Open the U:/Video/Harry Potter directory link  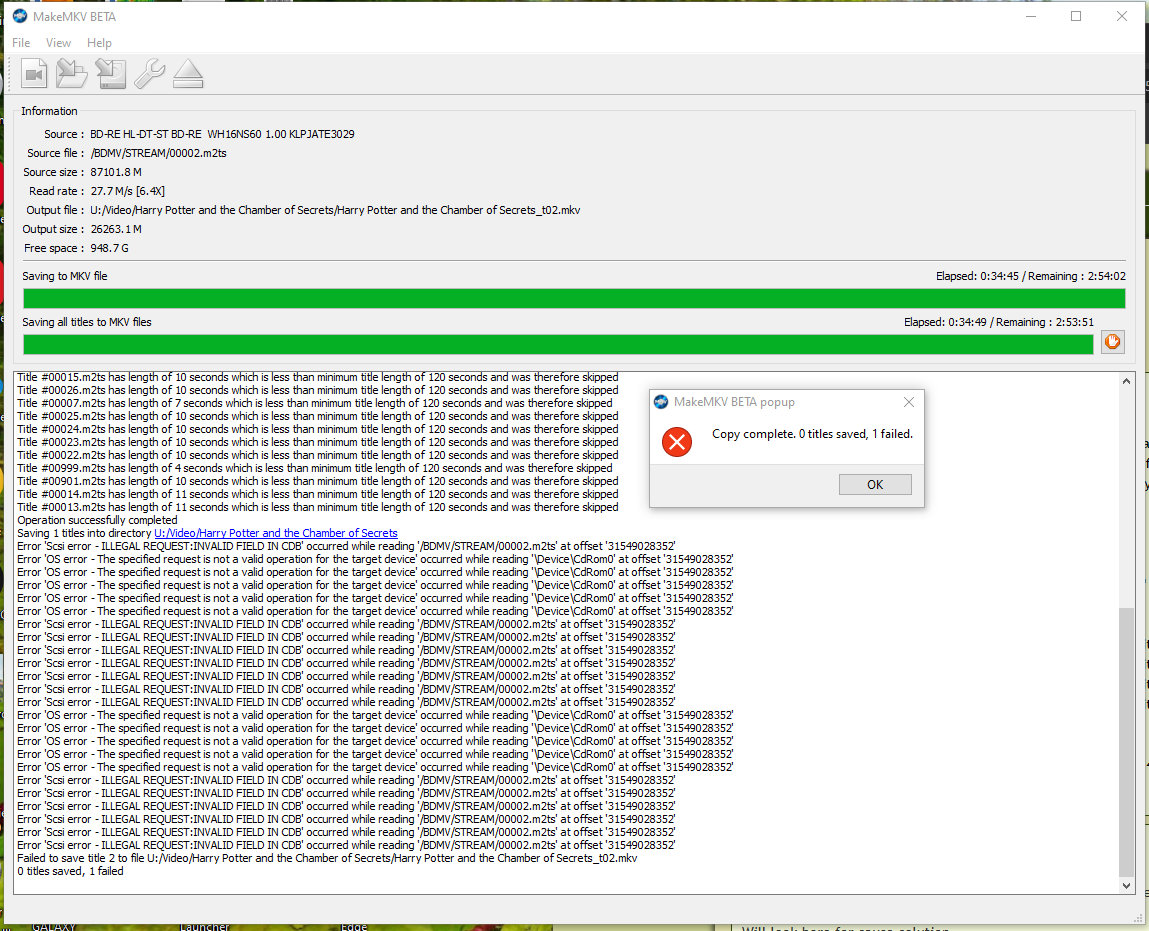click(276, 533)
